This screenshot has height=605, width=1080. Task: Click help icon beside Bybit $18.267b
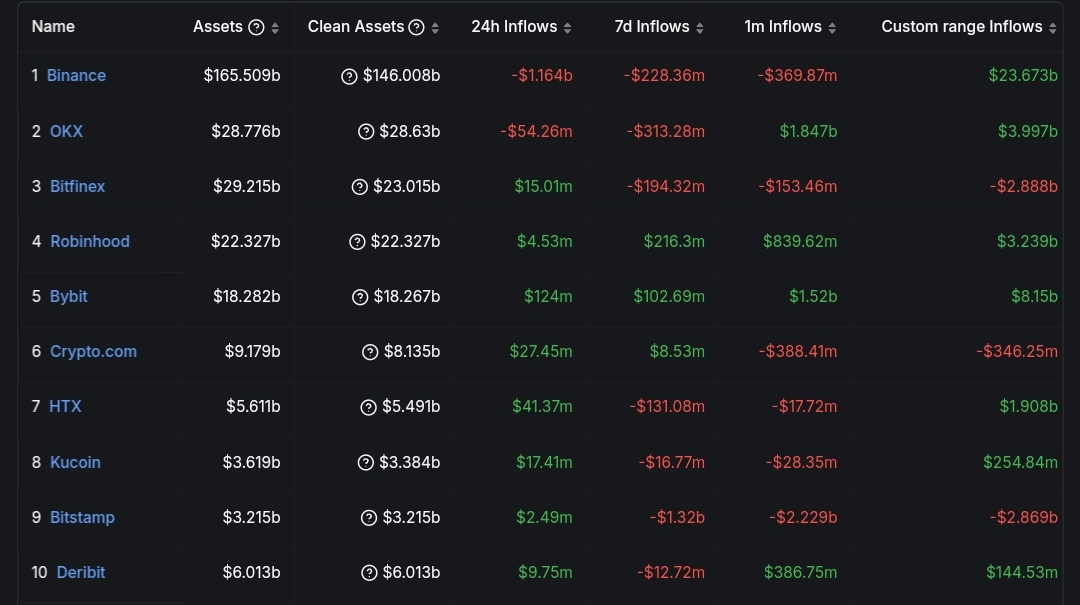[360, 297]
